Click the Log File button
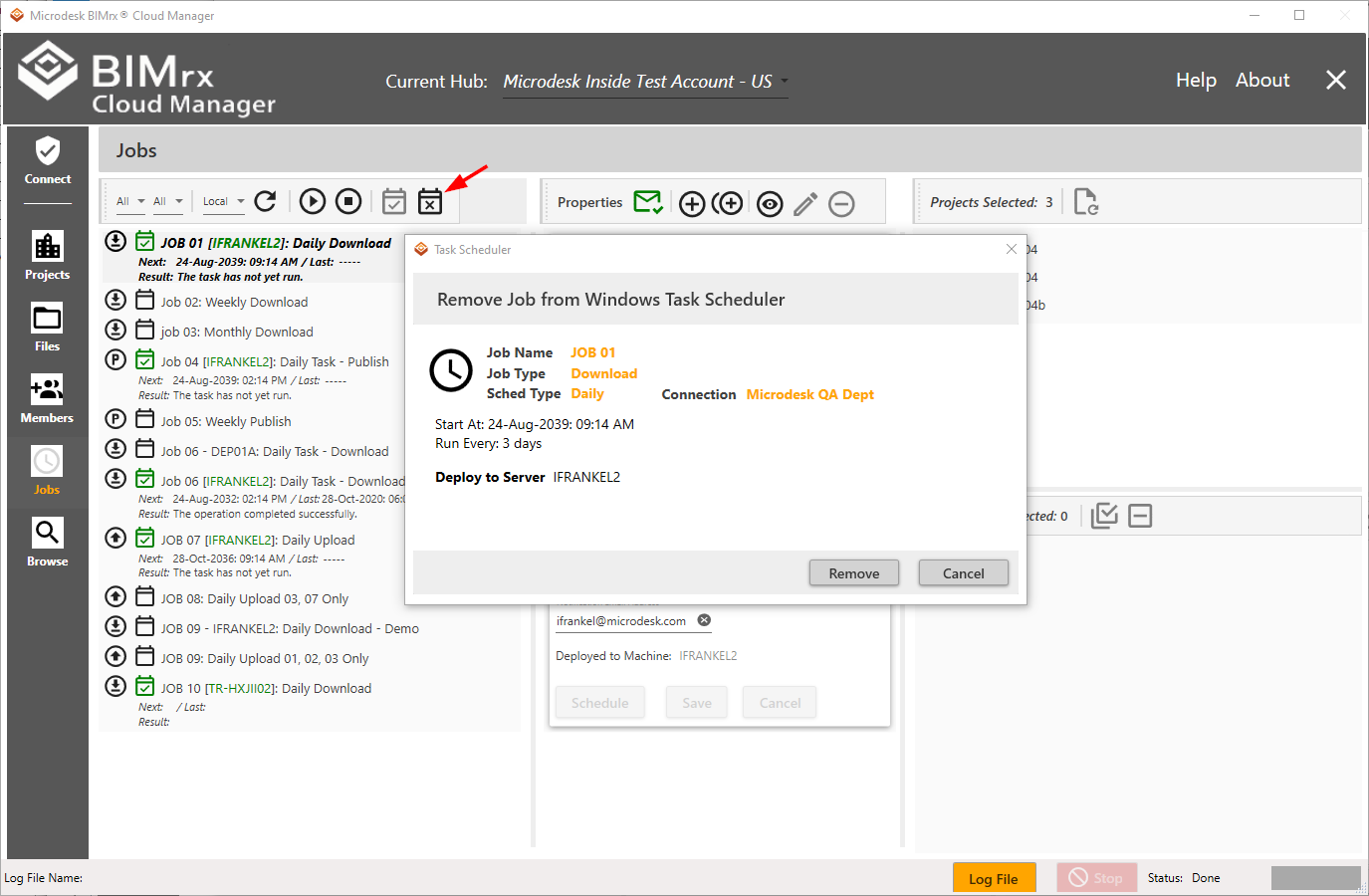Image resolution: width=1369 pixels, height=896 pixels. click(x=994, y=878)
